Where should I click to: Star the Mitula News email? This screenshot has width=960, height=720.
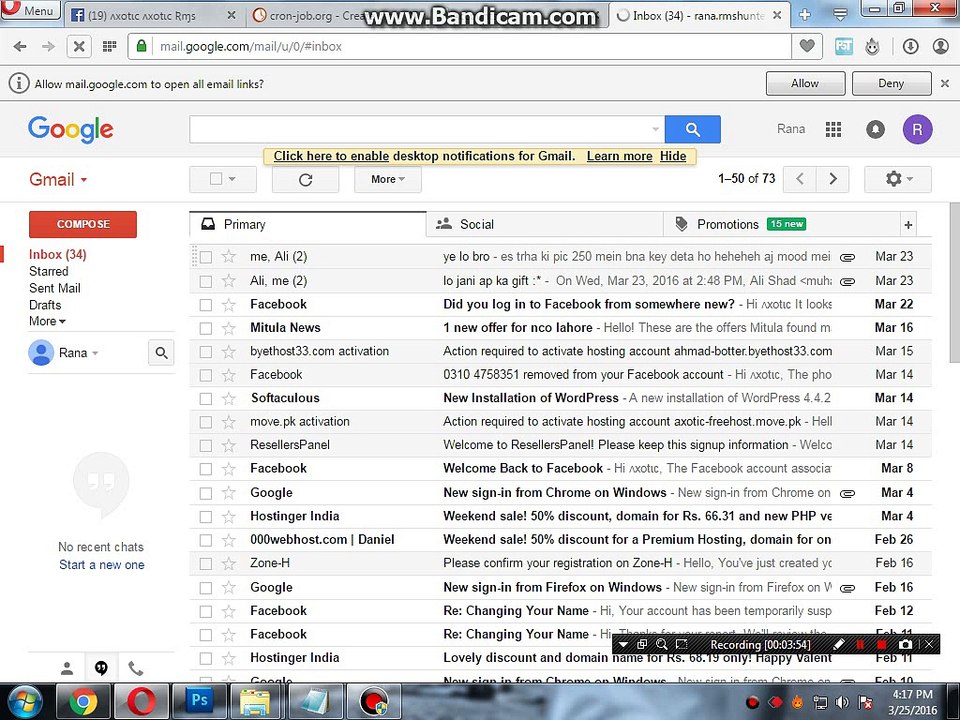(x=229, y=328)
